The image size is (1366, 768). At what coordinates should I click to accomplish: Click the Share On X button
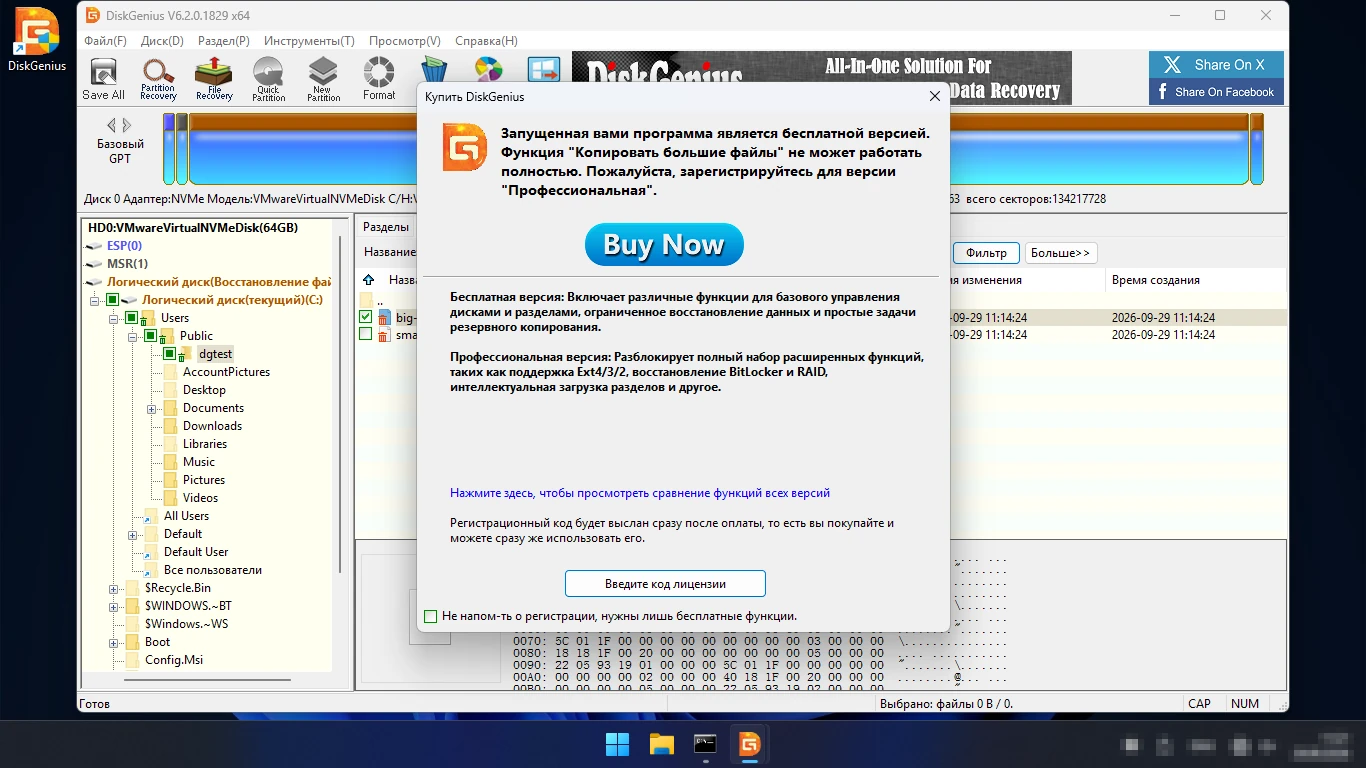pyautogui.click(x=1216, y=65)
